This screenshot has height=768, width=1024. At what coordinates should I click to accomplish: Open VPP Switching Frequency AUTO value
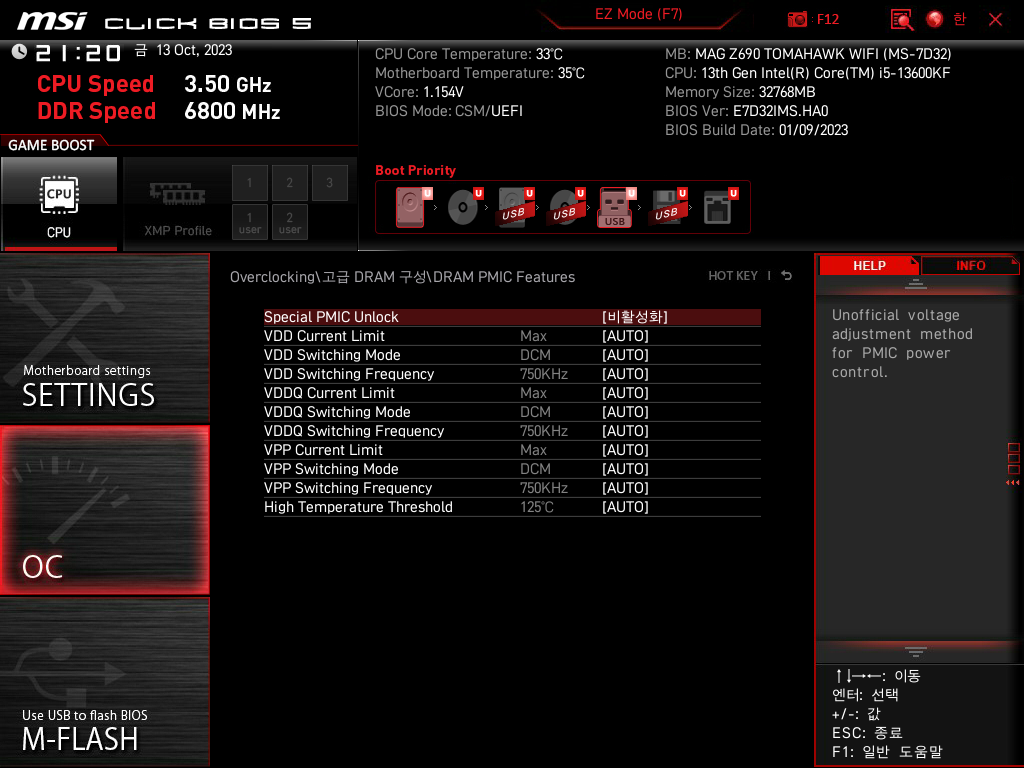coord(625,487)
